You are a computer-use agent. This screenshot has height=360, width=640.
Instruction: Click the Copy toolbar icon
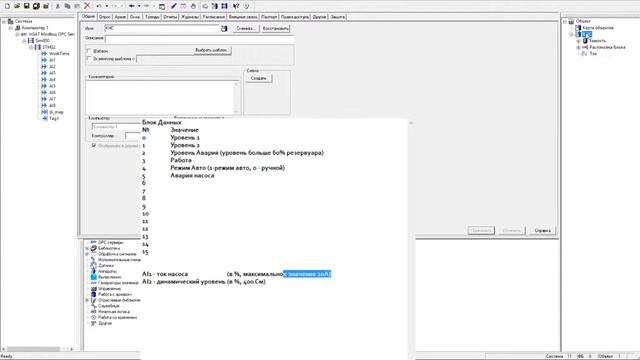(67, 6)
